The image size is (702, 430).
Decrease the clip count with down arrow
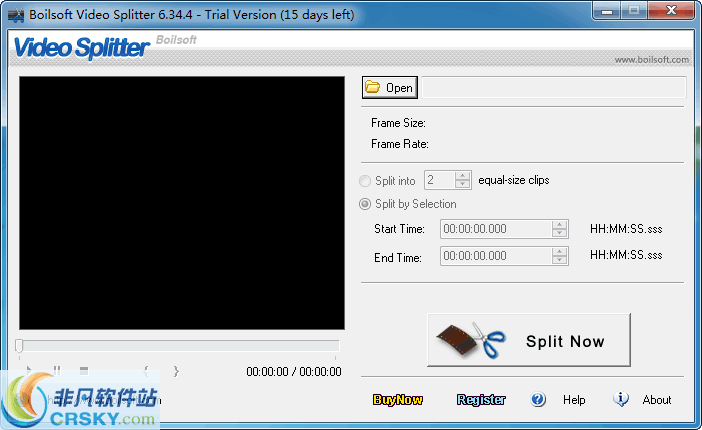click(462, 184)
